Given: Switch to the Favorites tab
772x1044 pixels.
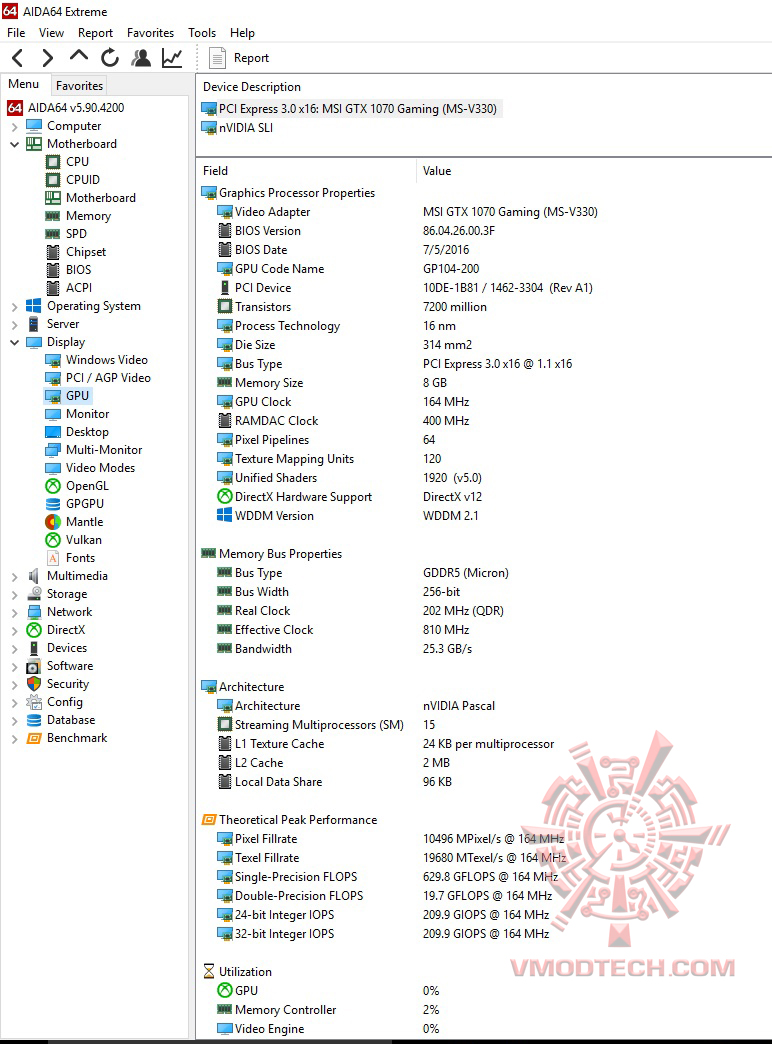Looking at the screenshot, I should [x=79, y=85].
